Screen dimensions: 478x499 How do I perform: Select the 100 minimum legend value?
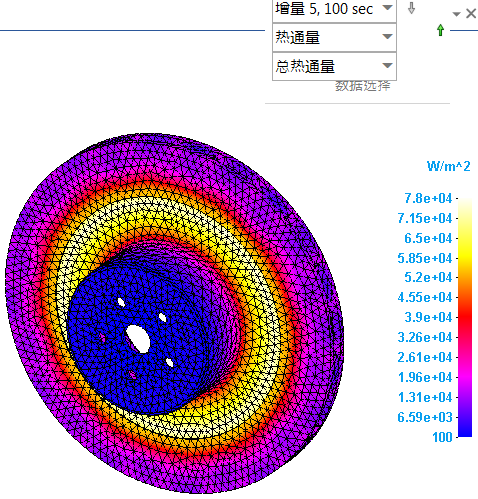[442, 437]
